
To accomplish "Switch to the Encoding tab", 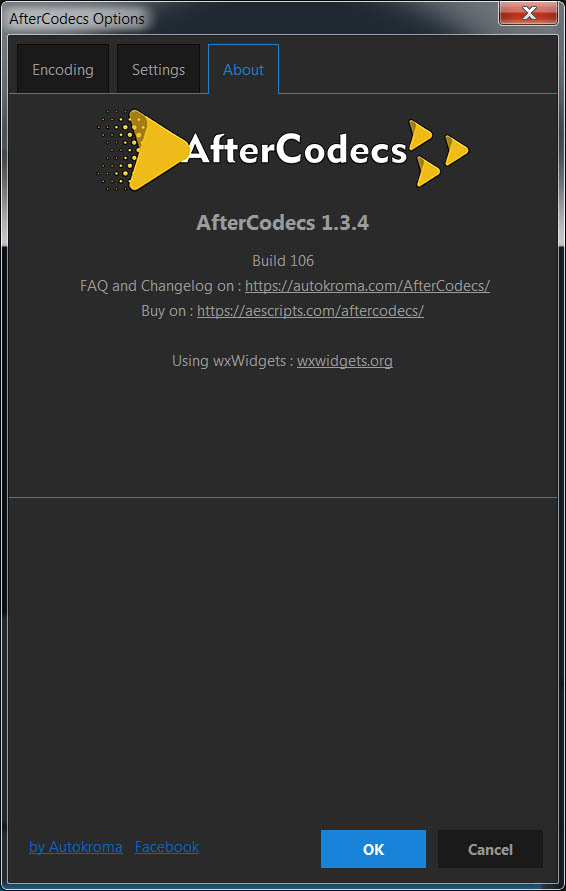I will pos(63,69).
